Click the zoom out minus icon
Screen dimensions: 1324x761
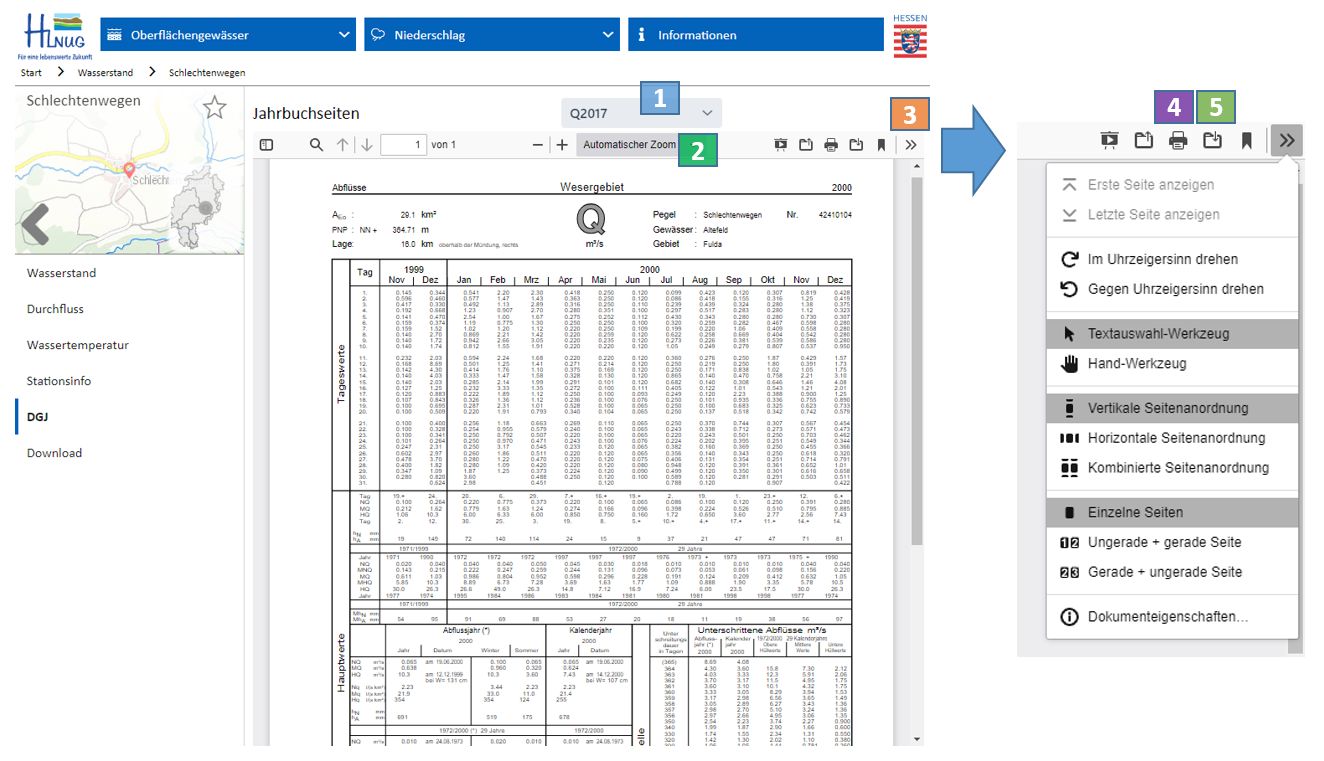[538, 145]
